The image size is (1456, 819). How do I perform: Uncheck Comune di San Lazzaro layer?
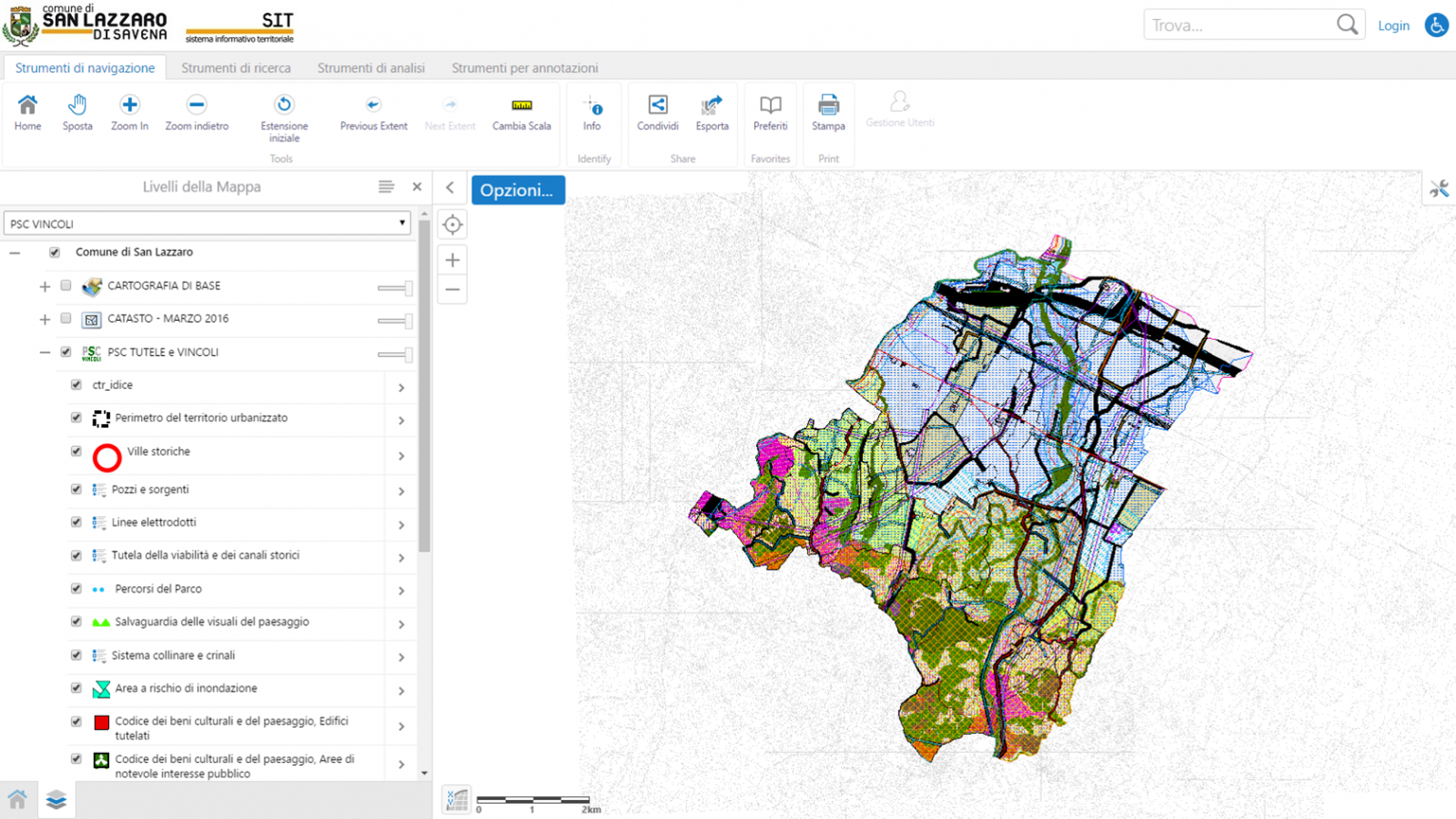click(x=55, y=253)
